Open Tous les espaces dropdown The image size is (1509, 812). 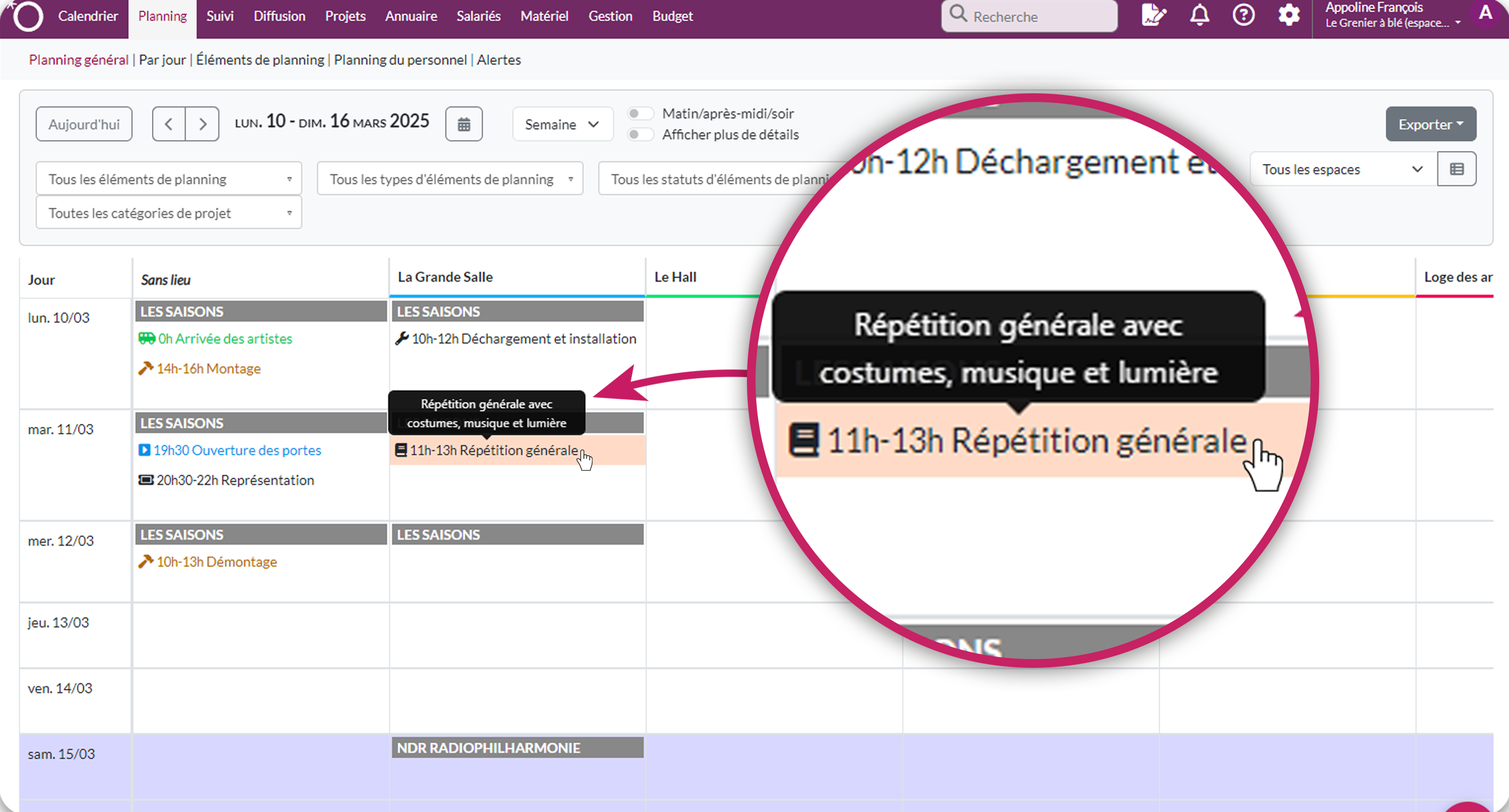tap(1343, 169)
